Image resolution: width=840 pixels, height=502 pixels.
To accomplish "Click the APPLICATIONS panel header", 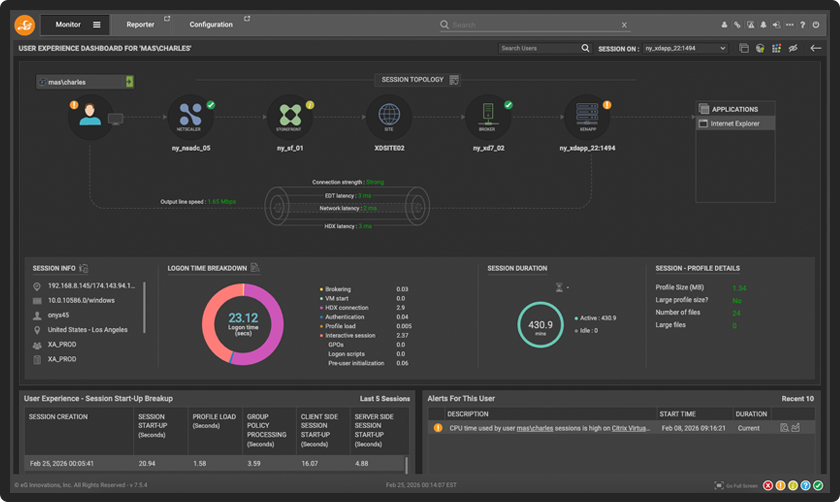I will click(x=735, y=109).
